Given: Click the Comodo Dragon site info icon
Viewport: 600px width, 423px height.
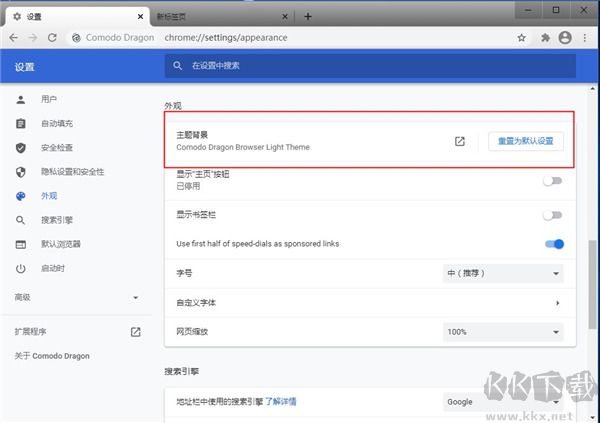Looking at the screenshot, I should pyautogui.click(x=77, y=38).
